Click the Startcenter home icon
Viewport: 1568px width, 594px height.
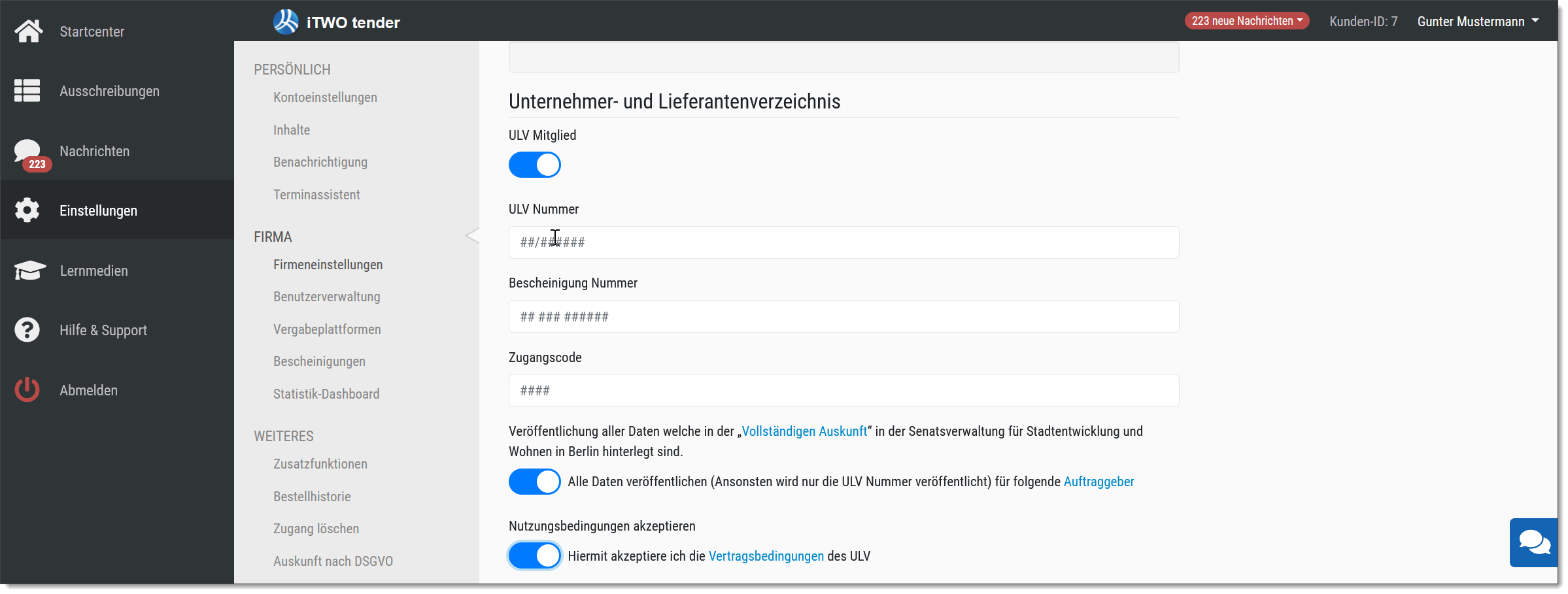pos(28,31)
